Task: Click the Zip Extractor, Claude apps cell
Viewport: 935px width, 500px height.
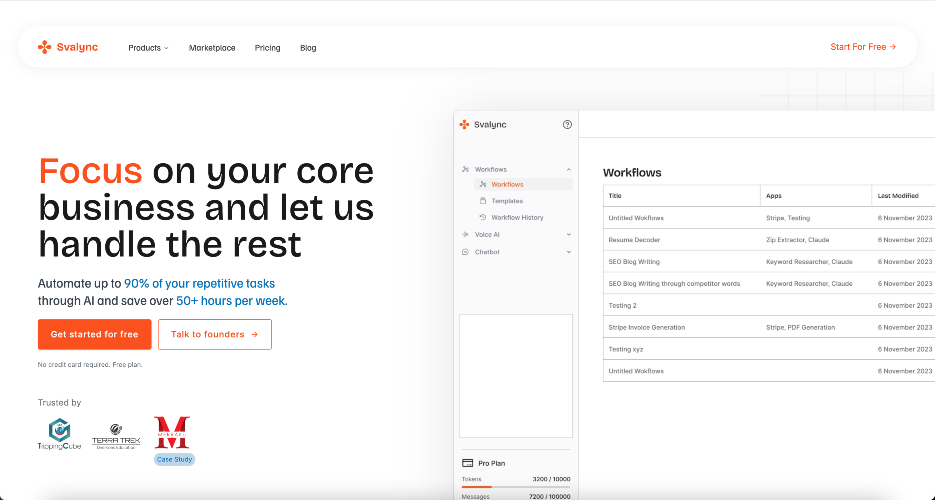Action: pyautogui.click(x=797, y=240)
